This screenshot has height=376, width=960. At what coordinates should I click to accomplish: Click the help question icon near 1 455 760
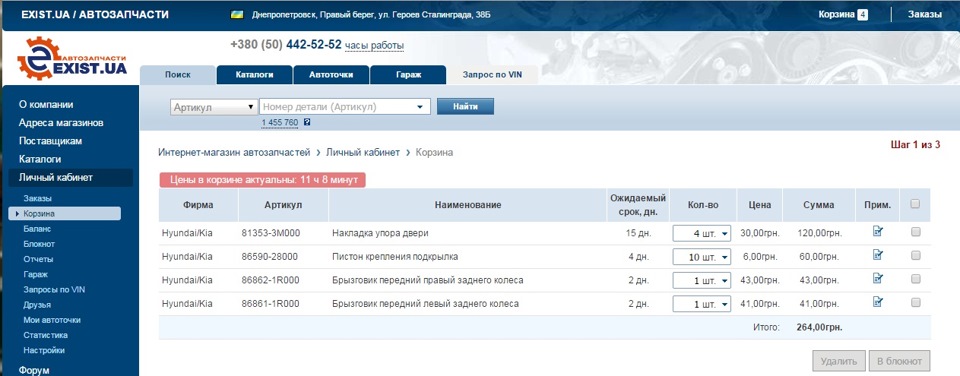pos(307,122)
